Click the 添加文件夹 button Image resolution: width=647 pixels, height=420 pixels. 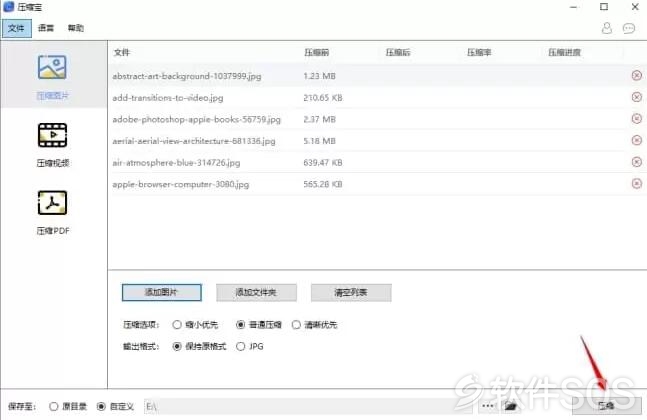click(256, 293)
